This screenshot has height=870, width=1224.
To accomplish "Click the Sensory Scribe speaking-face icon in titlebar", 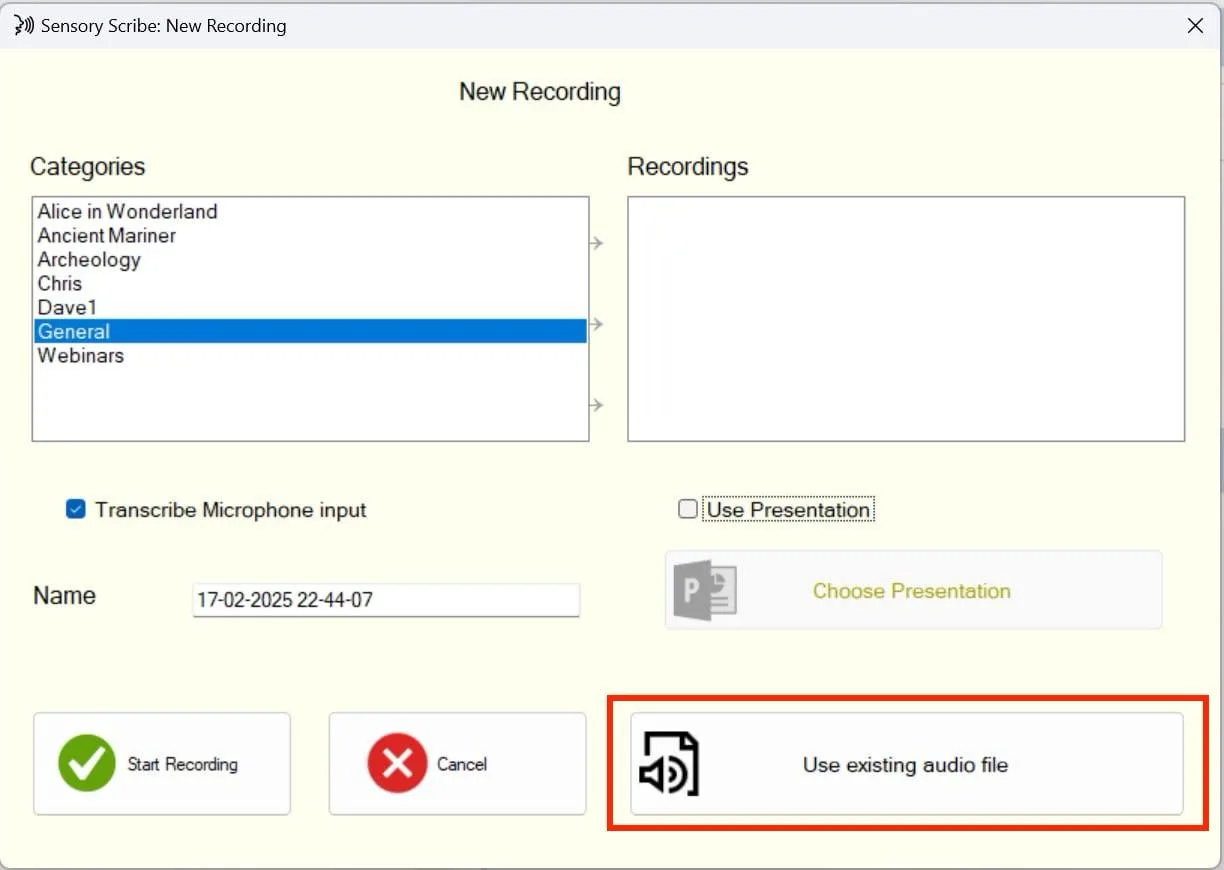I will click(22, 25).
